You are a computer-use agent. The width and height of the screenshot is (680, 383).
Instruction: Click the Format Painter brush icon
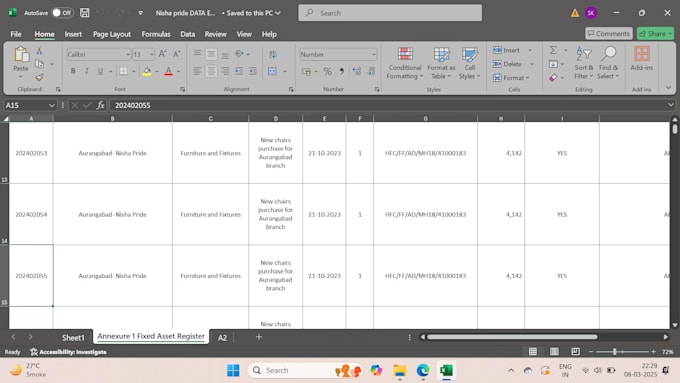pos(39,78)
